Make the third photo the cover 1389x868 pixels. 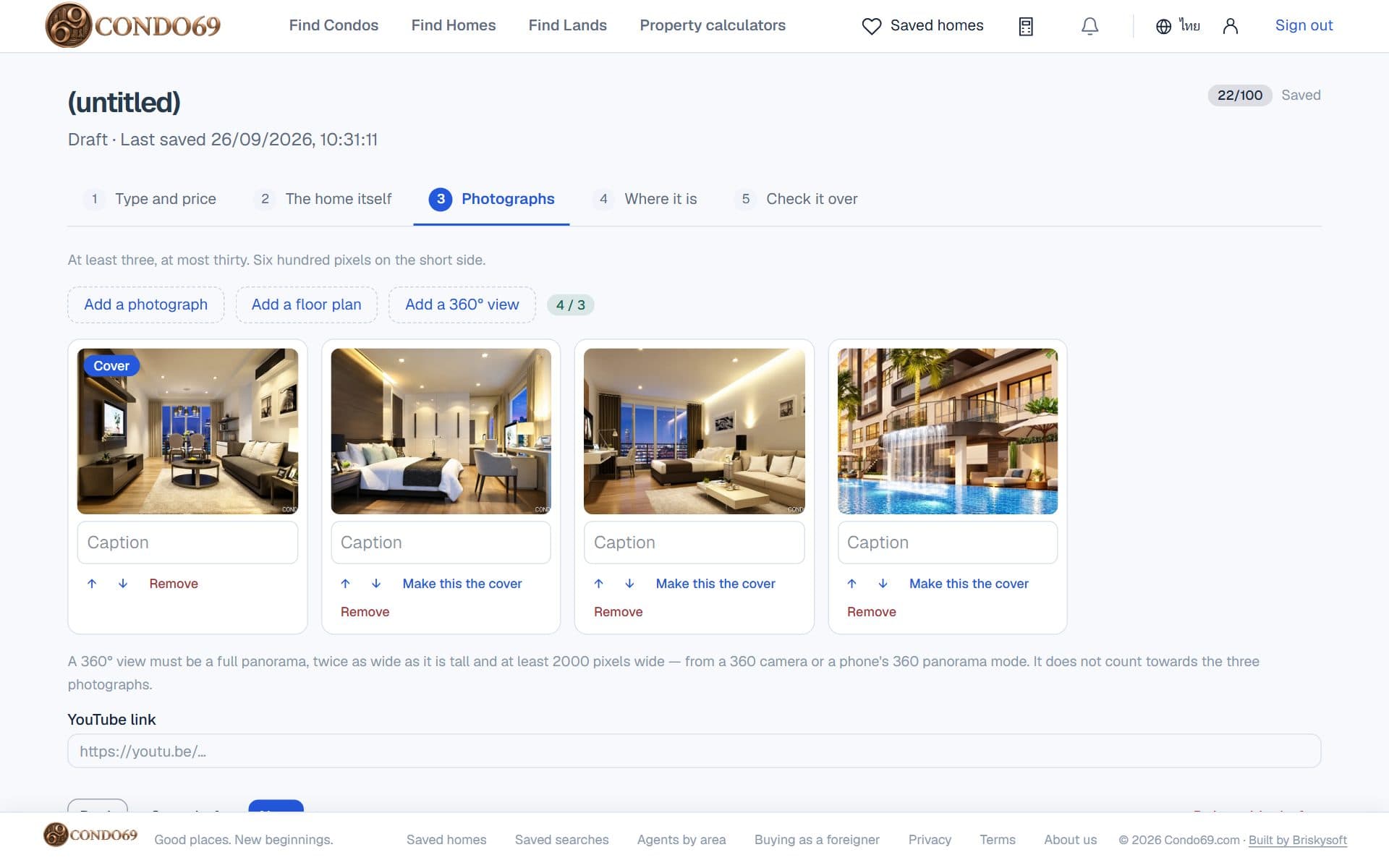coord(715,584)
